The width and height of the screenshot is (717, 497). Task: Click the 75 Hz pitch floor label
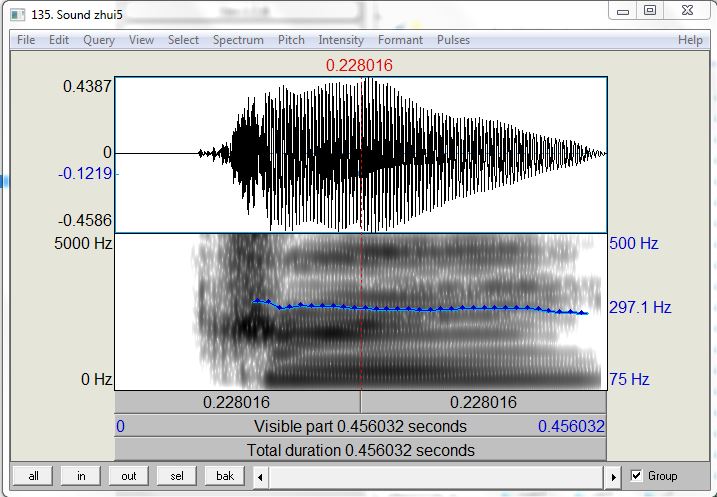pos(629,379)
